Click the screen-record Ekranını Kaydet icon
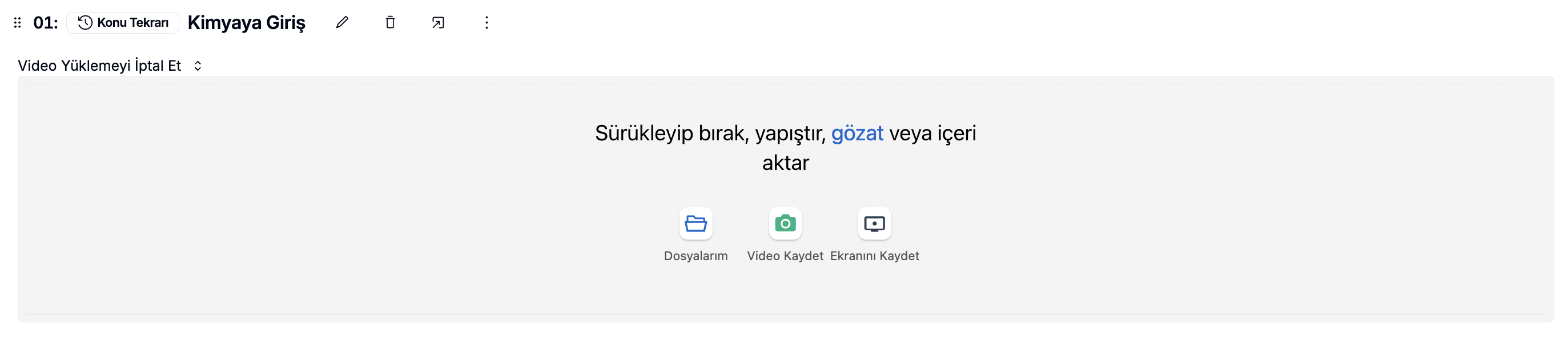The height and width of the screenshot is (340, 1568). click(875, 223)
